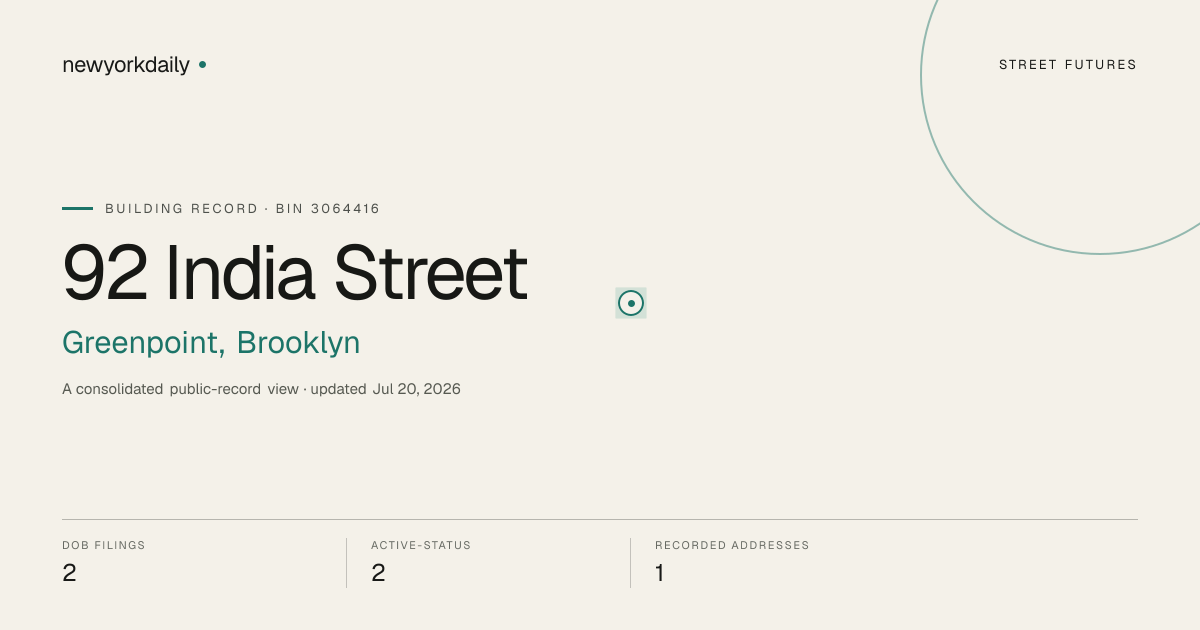
Task: Open the newyorkdaily home logo
Action: pyautogui.click(x=126, y=65)
